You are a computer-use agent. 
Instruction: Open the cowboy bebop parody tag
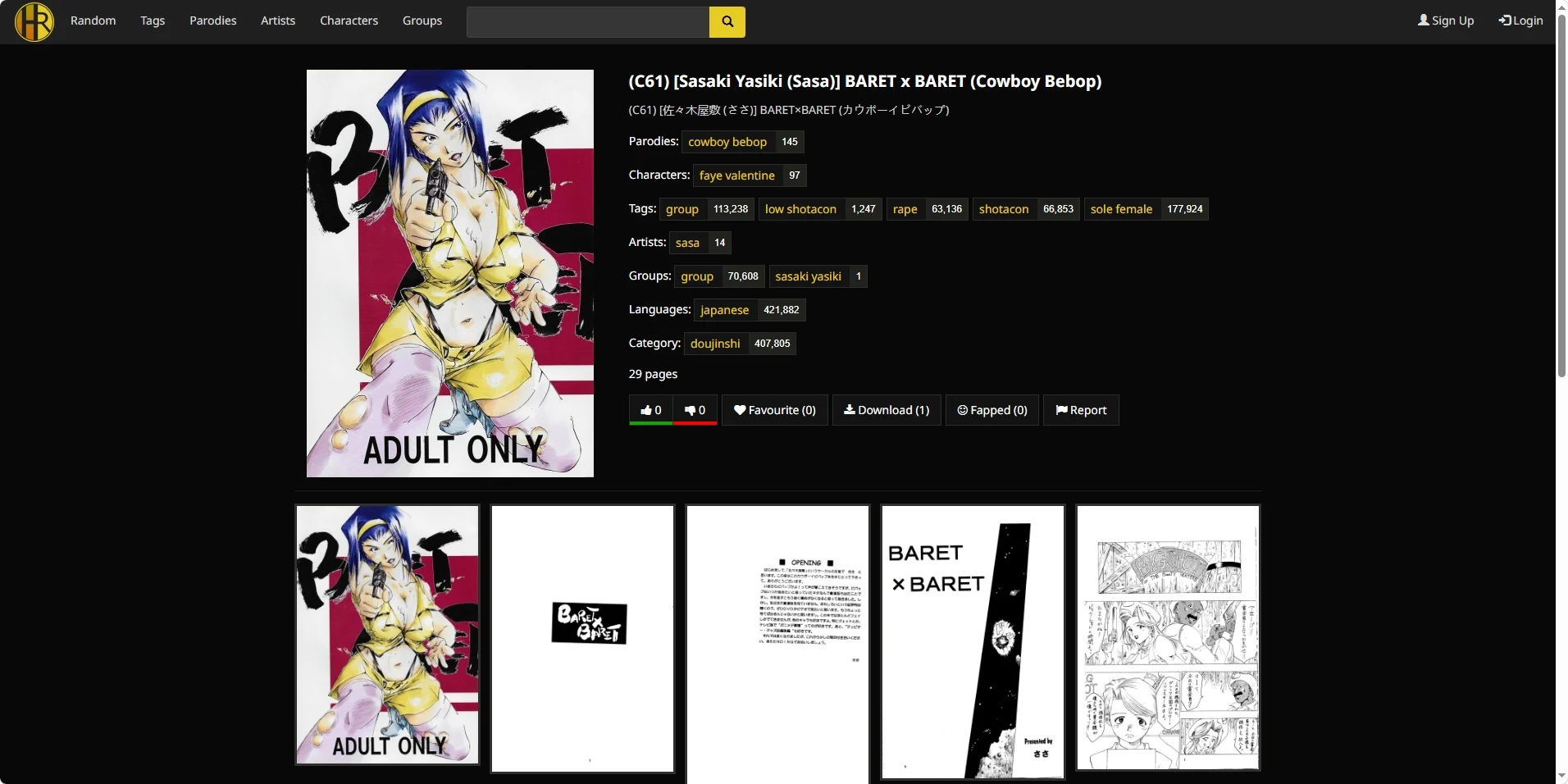(727, 142)
